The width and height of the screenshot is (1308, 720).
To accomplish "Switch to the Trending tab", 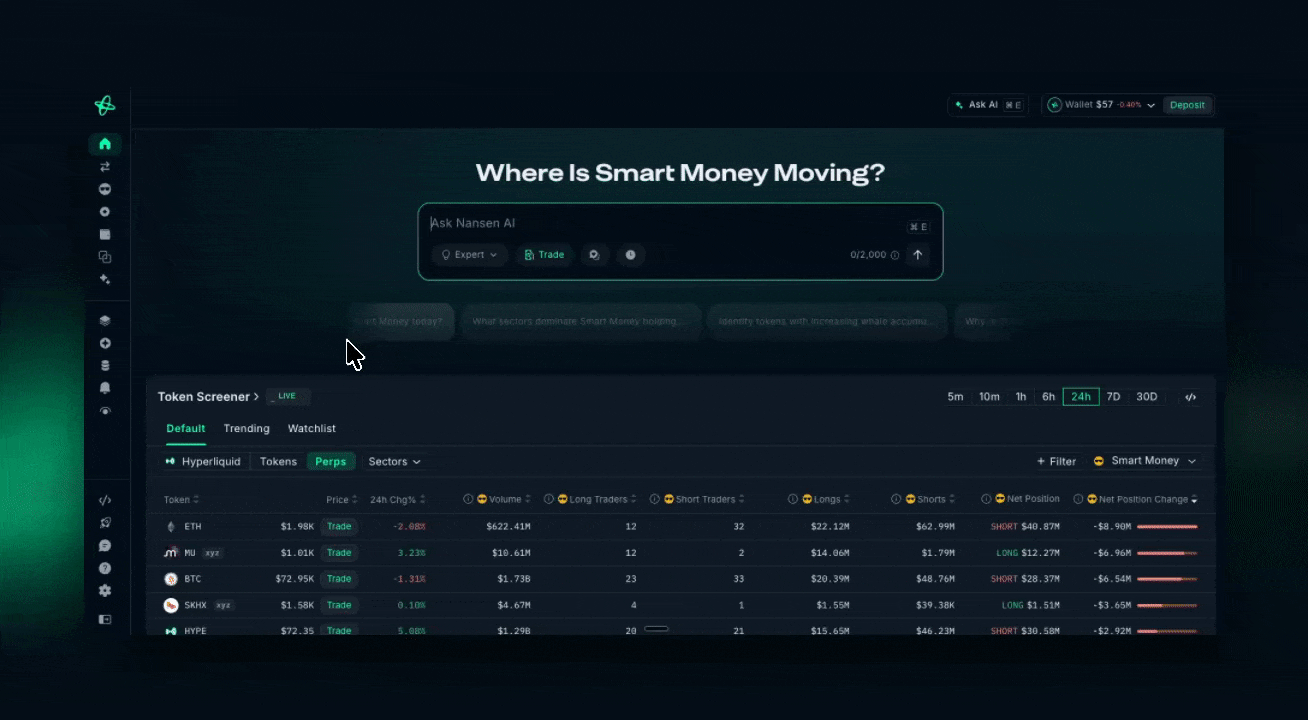I will tap(247, 429).
